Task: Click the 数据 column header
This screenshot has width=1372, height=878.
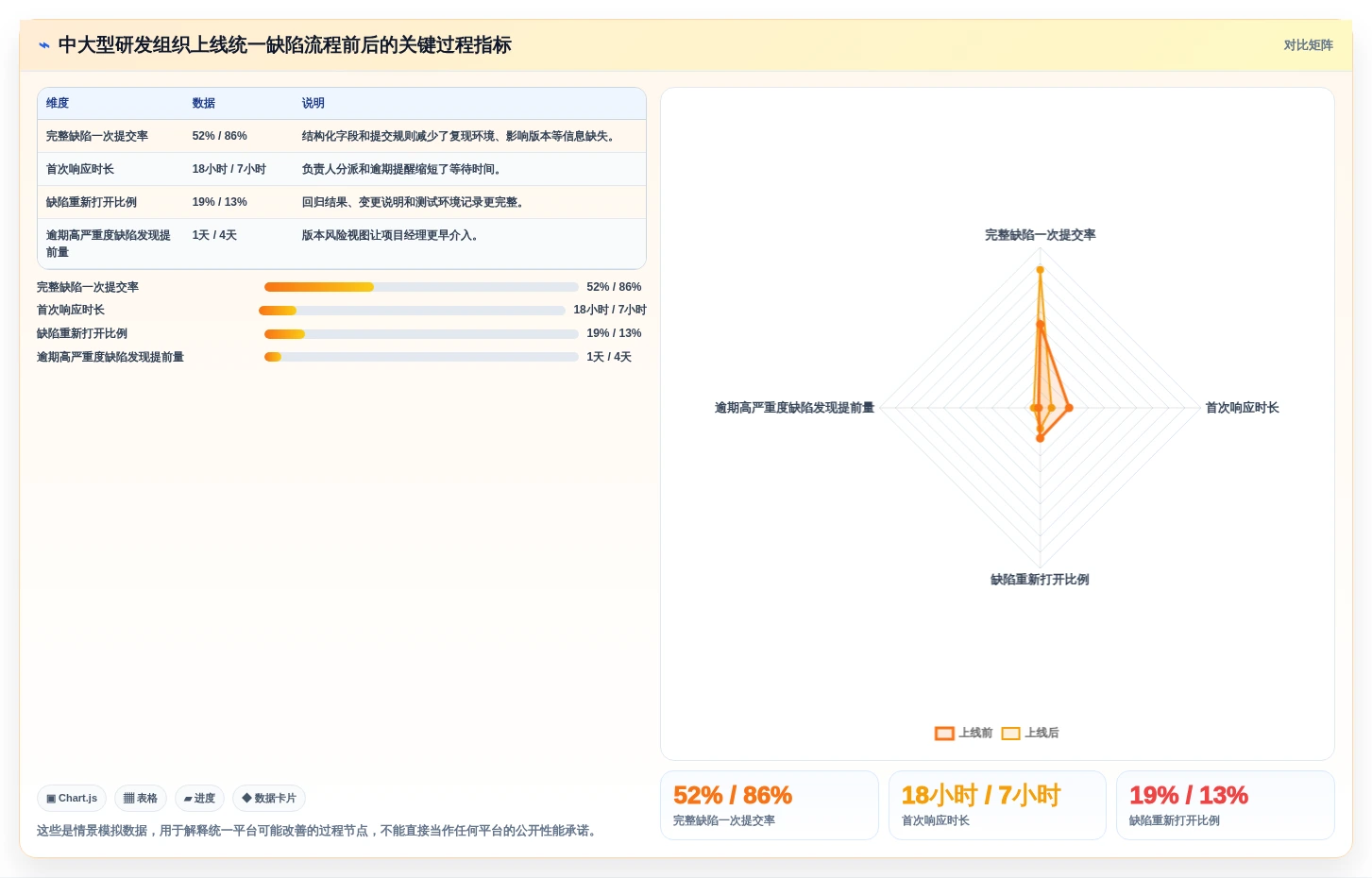Action: [x=204, y=104]
